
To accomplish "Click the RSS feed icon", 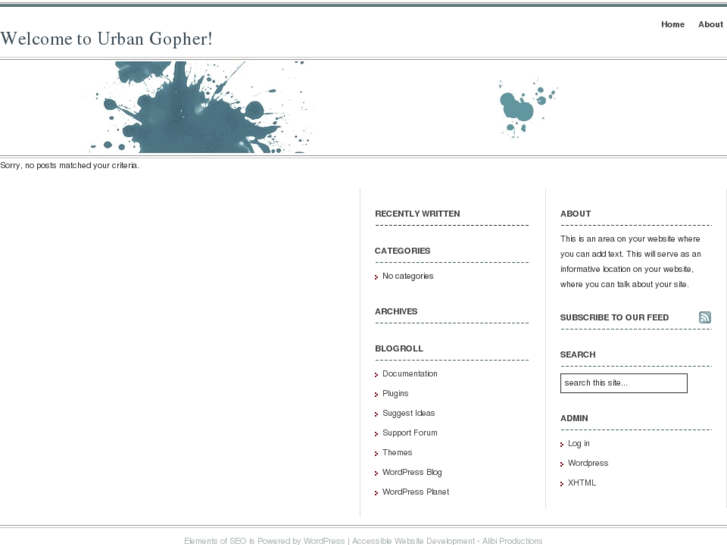I will point(705,317).
